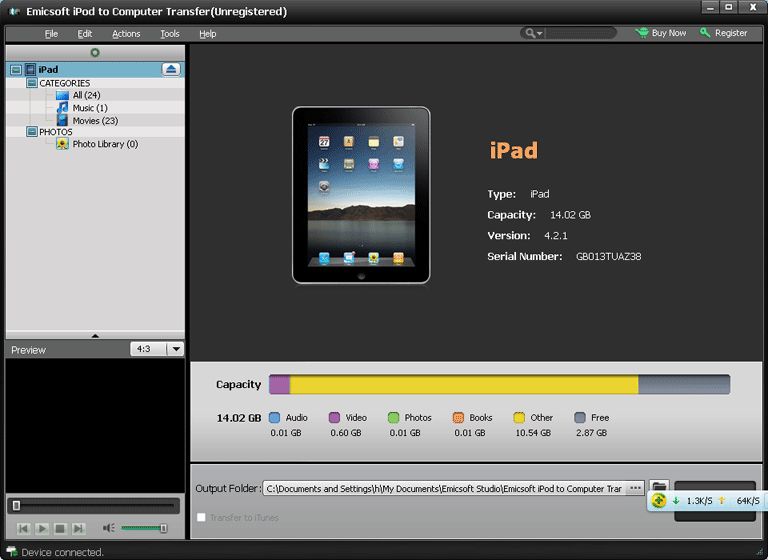Click the iPad device image

click(x=361, y=195)
